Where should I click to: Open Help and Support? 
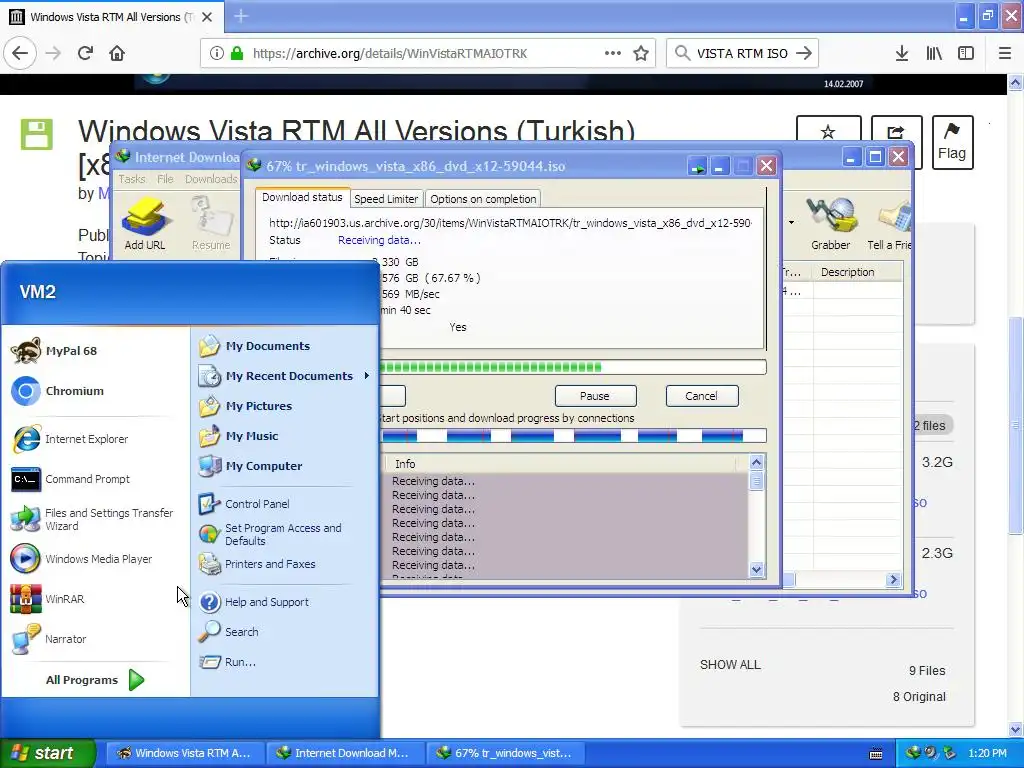[x=254, y=602]
